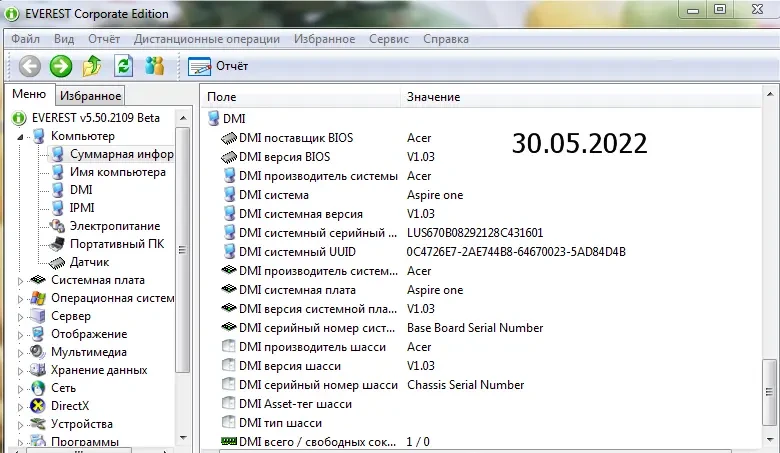The image size is (780, 453).
Task: Click the Отображение monitor icon
Action: 38,334
